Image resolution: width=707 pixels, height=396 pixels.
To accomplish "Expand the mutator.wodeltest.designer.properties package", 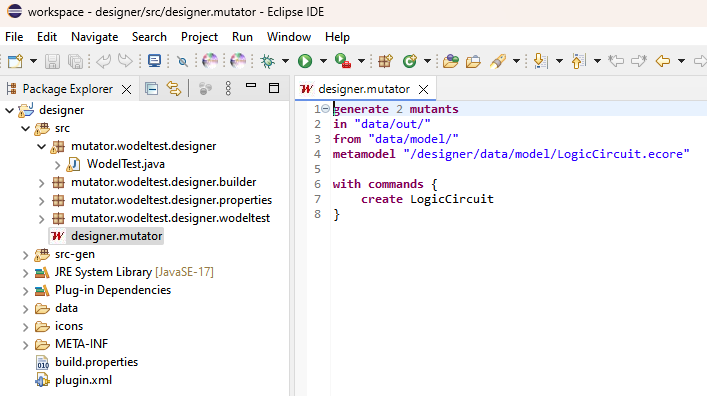I will tap(41, 201).
